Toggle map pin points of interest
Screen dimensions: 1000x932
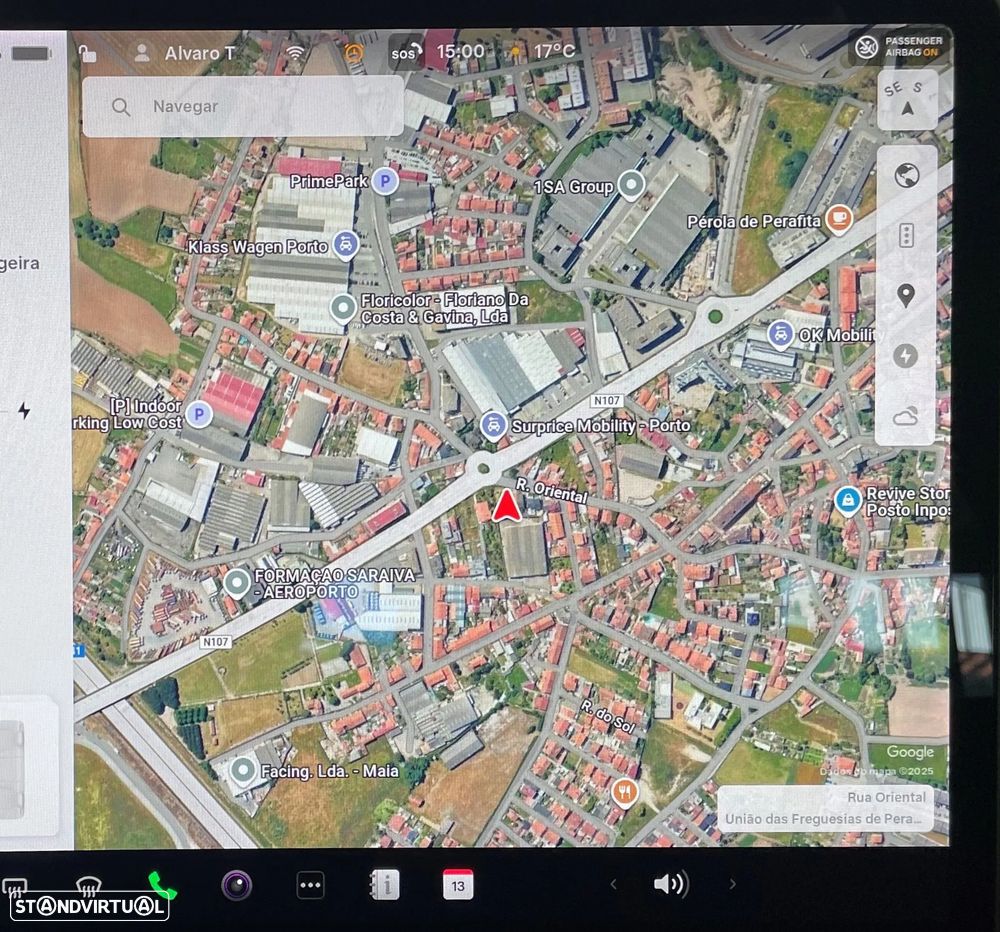click(906, 295)
